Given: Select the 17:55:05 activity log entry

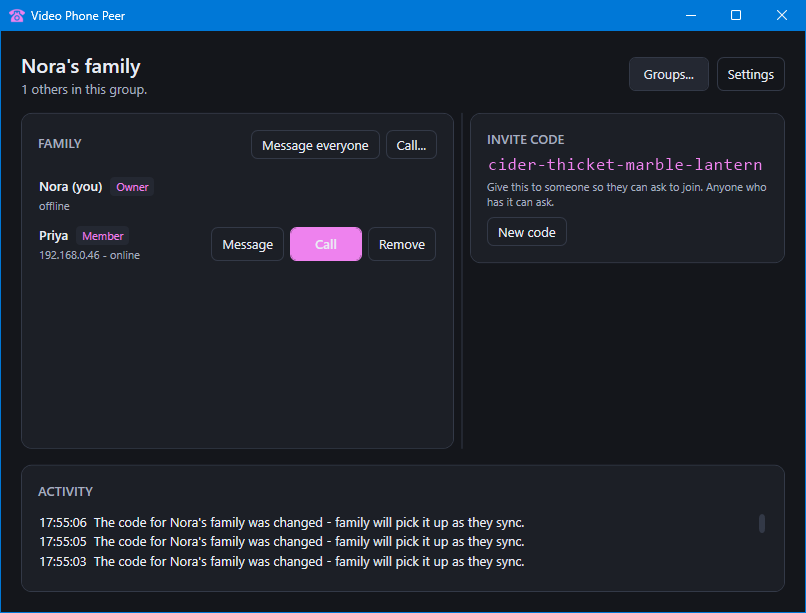Looking at the screenshot, I should click(282, 542).
